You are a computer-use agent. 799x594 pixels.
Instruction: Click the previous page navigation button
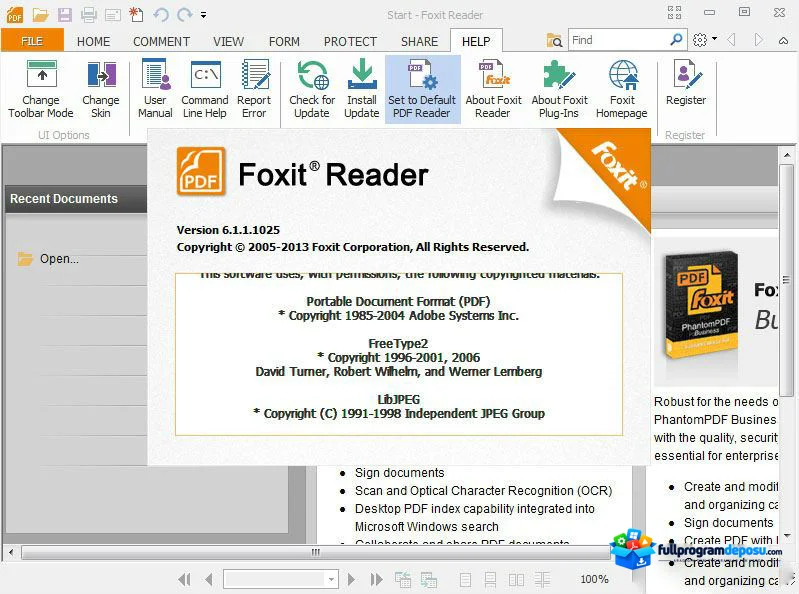pyautogui.click(x=208, y=579)
